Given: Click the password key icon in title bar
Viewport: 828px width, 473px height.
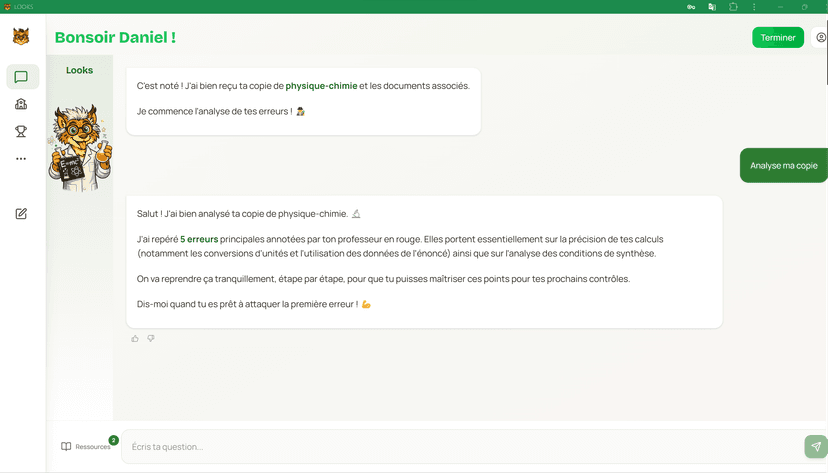Looking at the screenshot, I should coord(691,6).
